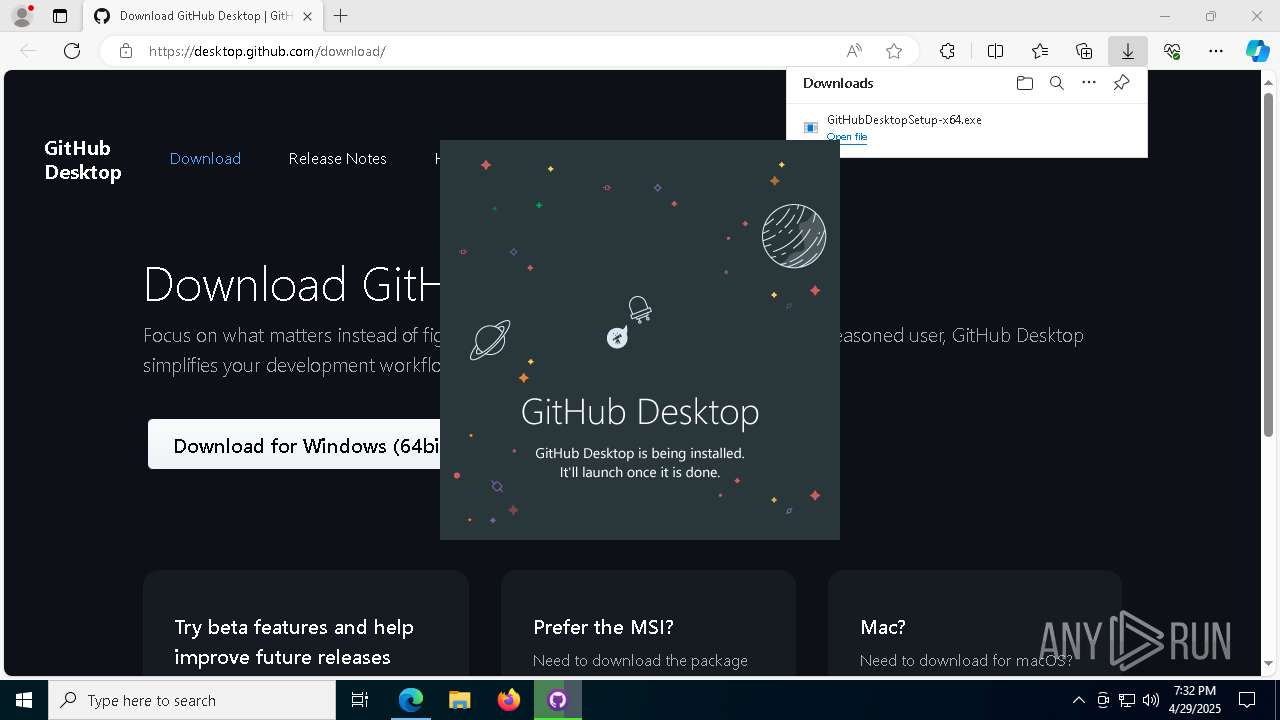
Task: Close the Download GitHub Desktop tab
Action: [x=307, y=16]
